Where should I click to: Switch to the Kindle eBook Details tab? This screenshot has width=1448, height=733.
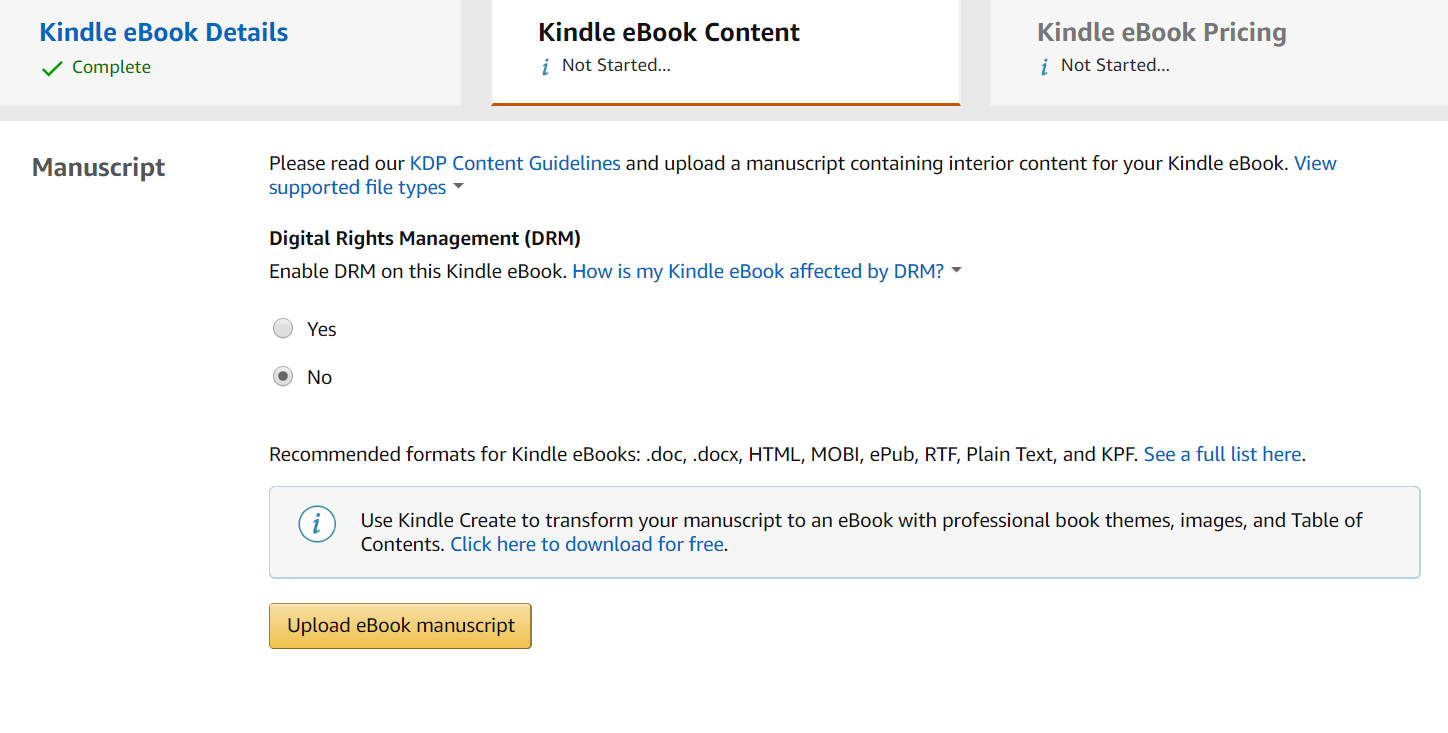click(164, 32)
